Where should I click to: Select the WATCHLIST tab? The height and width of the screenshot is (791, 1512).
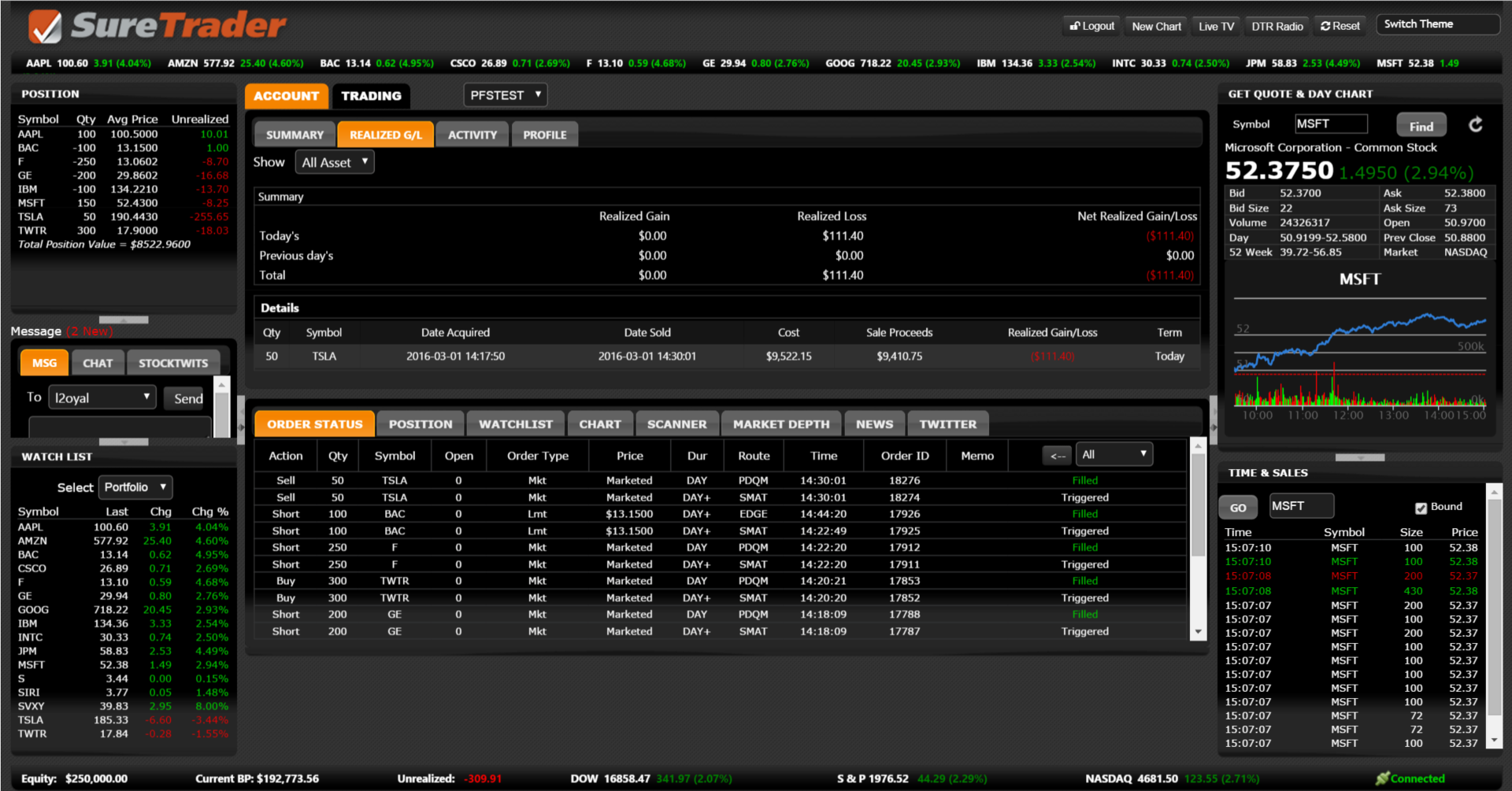[x=516, y=424]
